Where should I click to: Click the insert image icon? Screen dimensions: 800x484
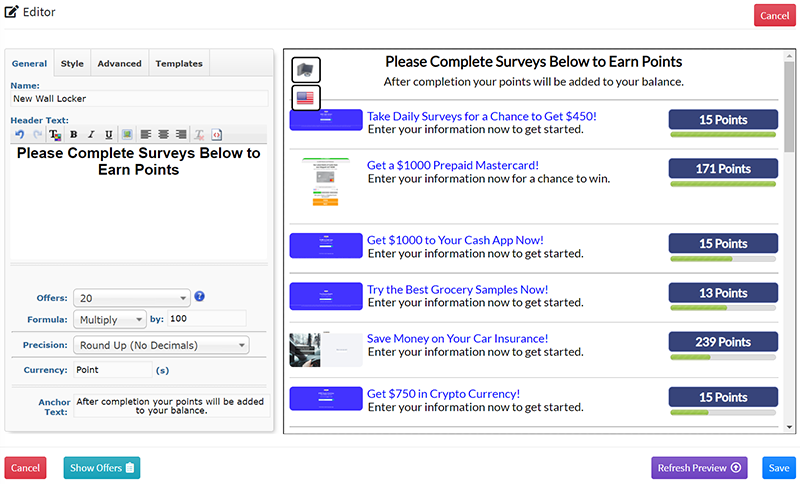[x=126, y=134]
